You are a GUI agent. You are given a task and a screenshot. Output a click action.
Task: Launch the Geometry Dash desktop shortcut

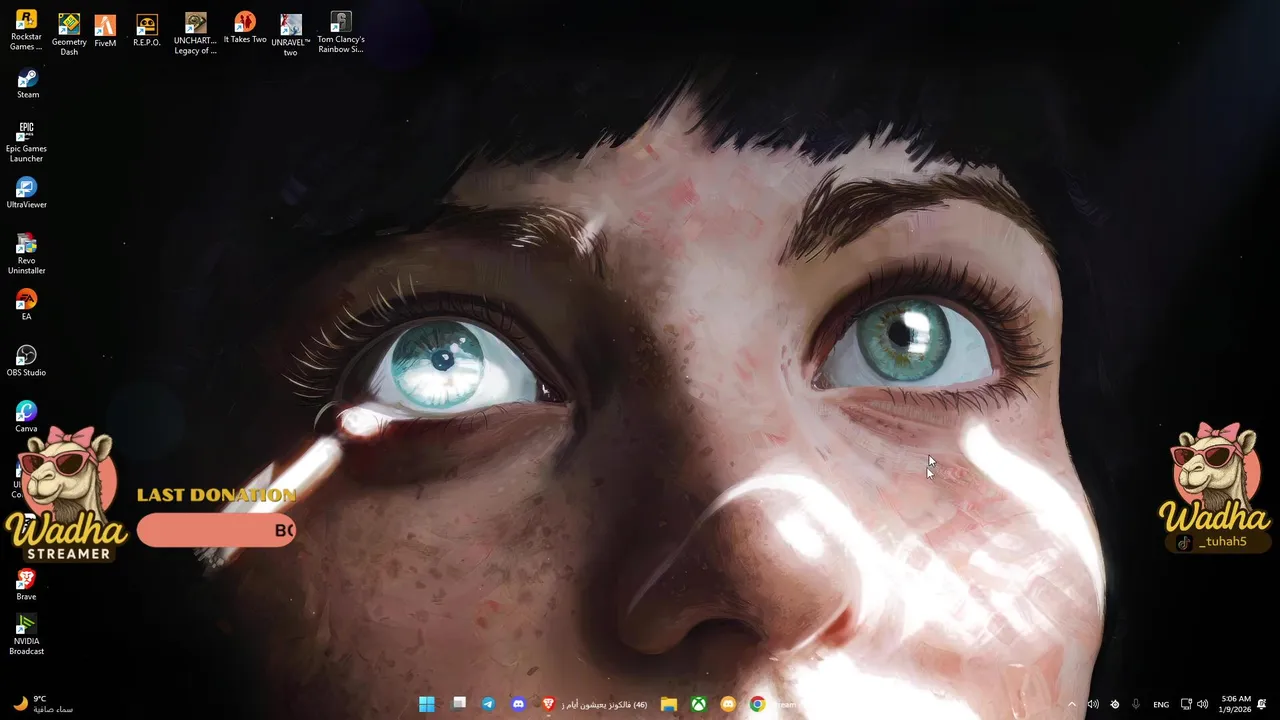[x=69, y=34]
